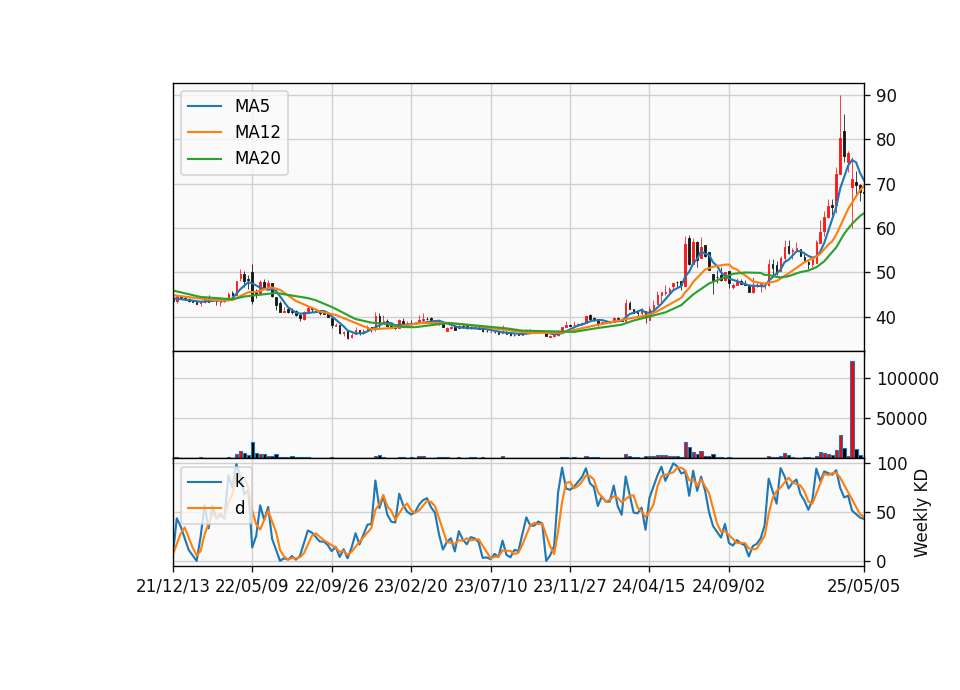Click the 23/11/27 date label
The height and width of the screenshot is (690, 960).
570,586
